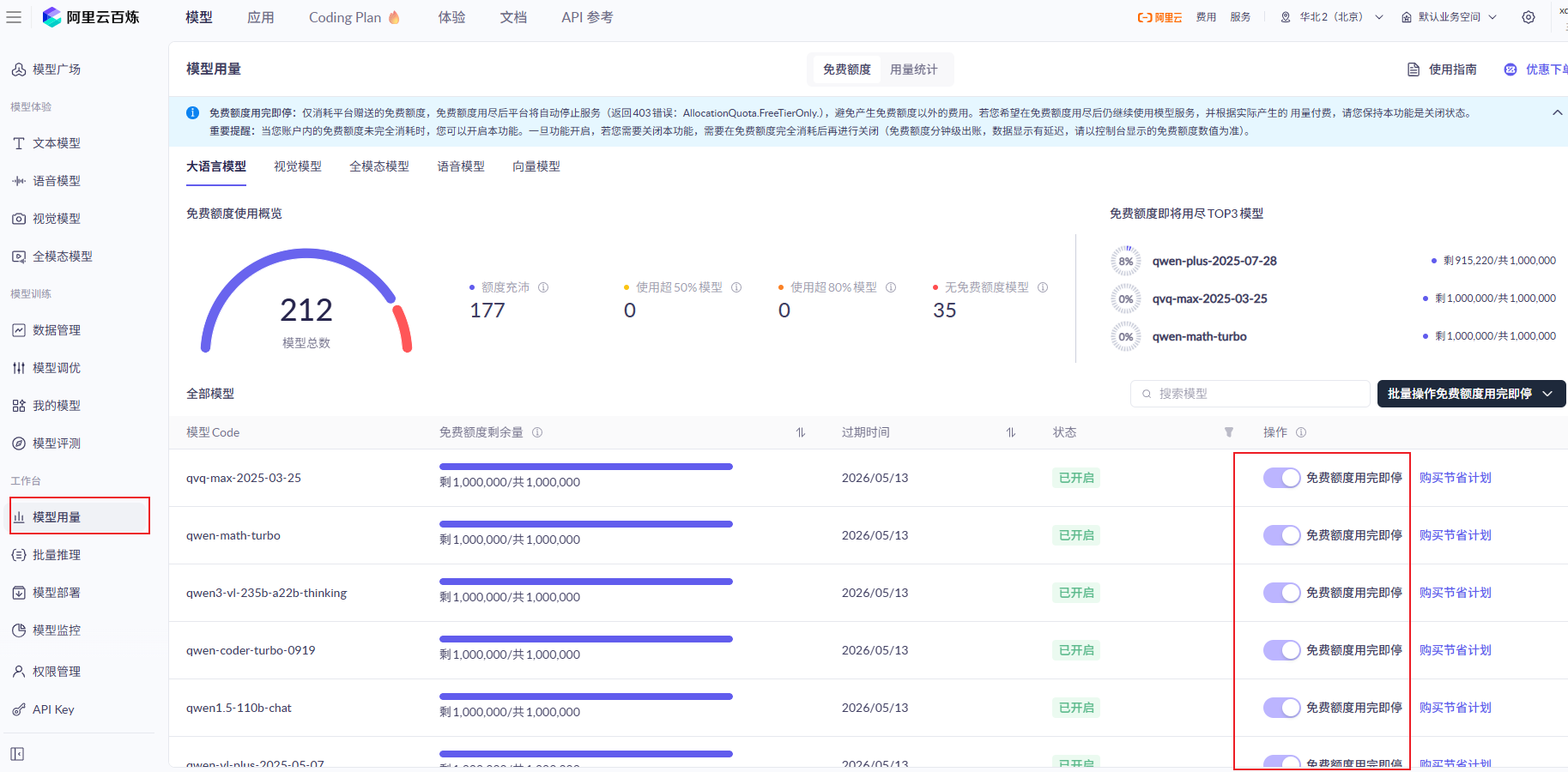Viewport: 1568px width, 772px height.
Task: Click 购买节省计划 for qvq-max-2025-03-25
Action: pyautogui.click(x=1456, y=478)
